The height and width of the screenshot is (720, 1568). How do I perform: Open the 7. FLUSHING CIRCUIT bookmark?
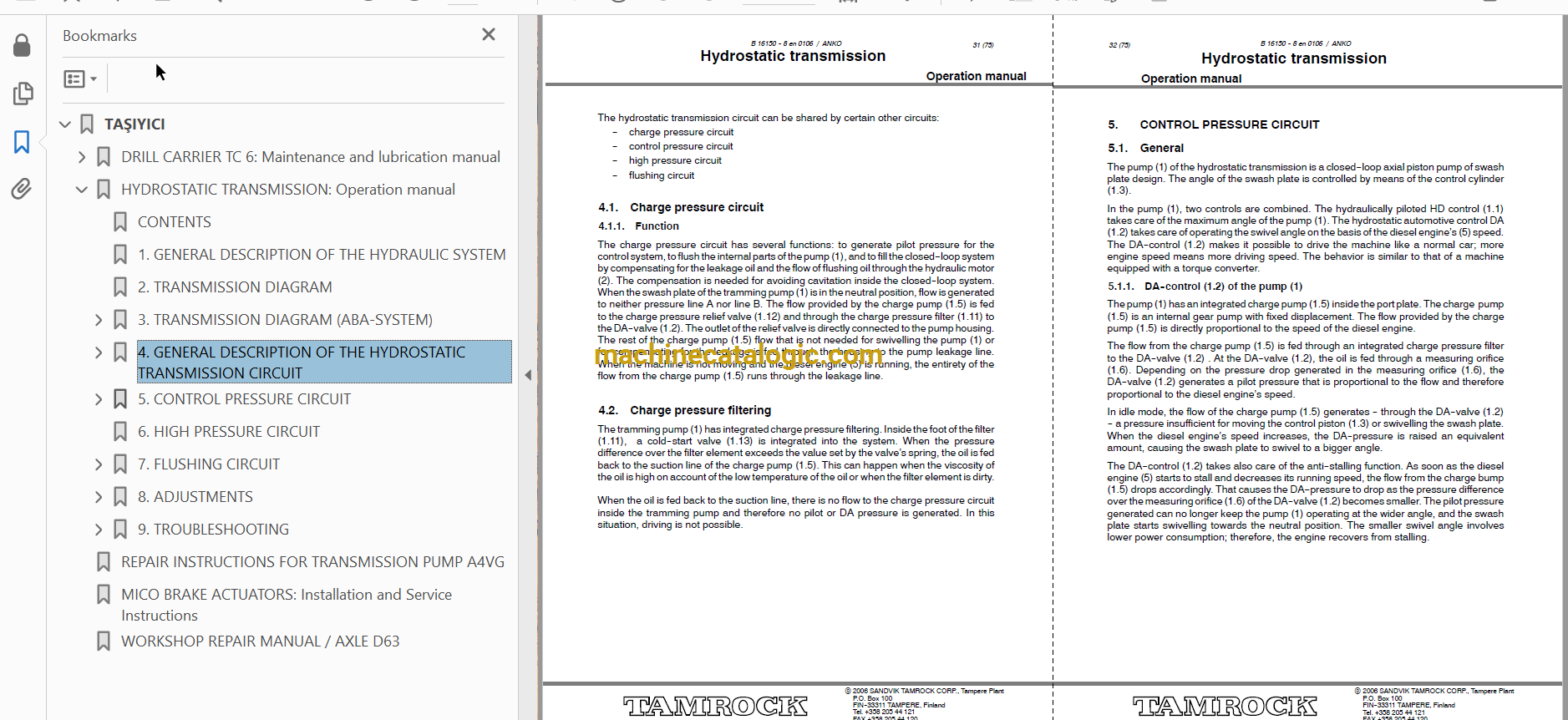coord(209,464)
